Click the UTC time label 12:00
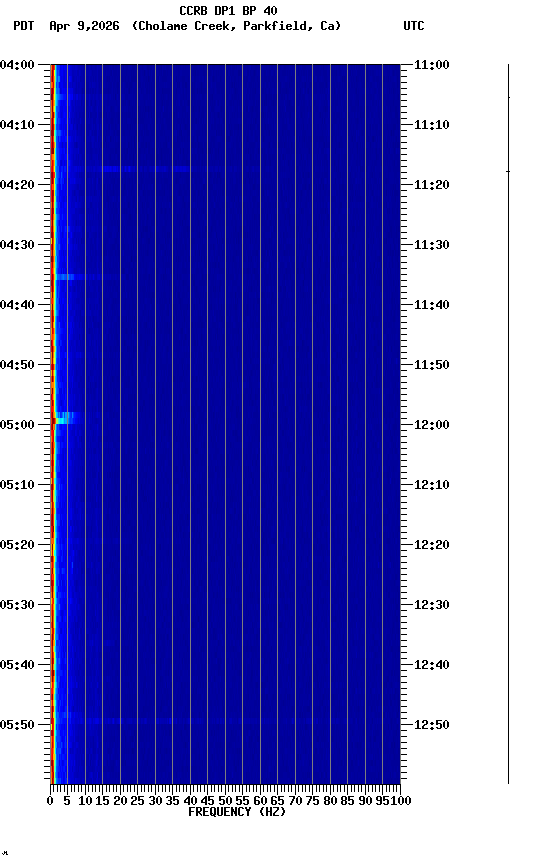The image size is (552, 864). click(431, 425)
